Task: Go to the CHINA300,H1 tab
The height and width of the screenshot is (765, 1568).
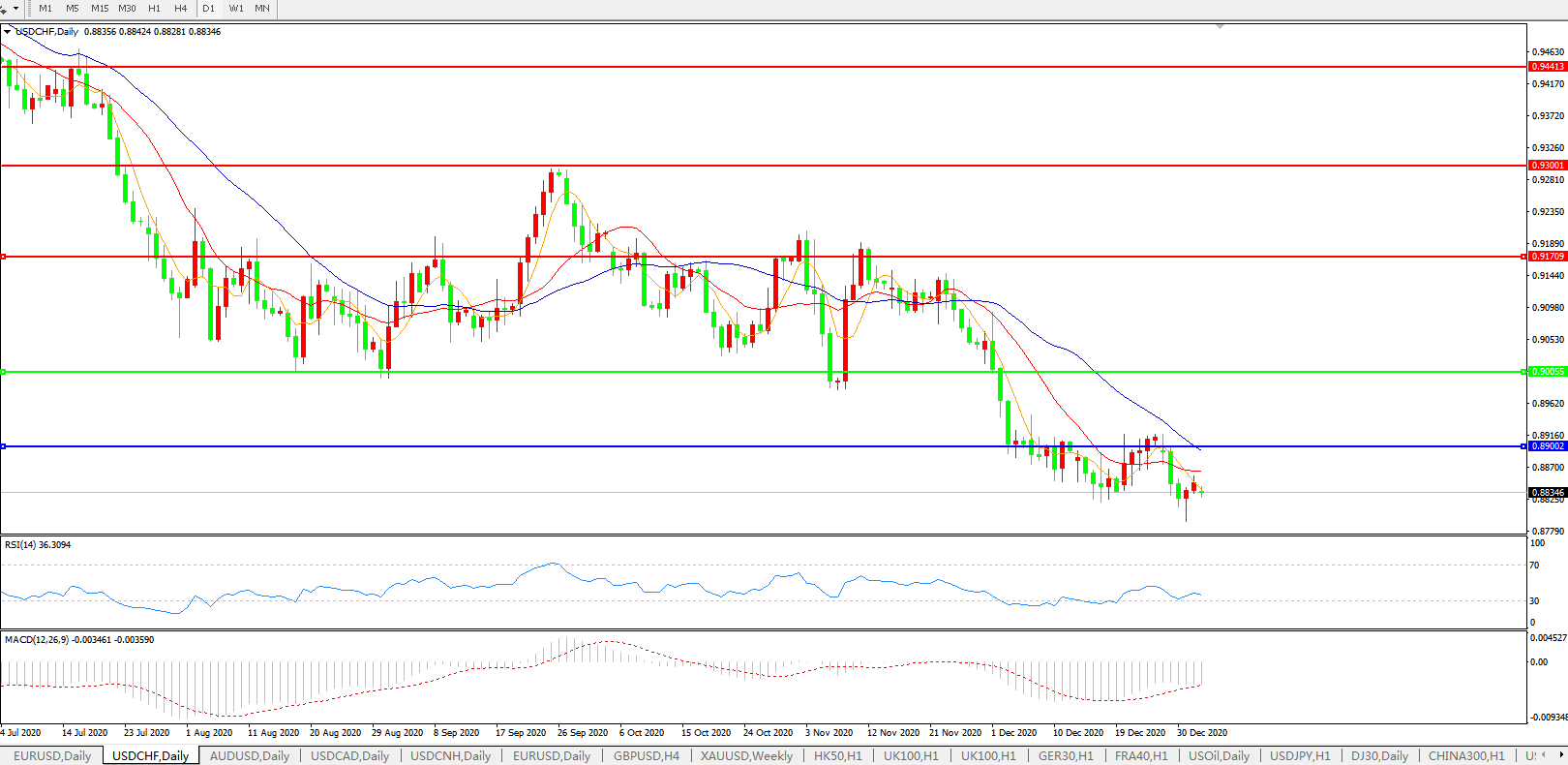Action: [x=1466, y=756]
